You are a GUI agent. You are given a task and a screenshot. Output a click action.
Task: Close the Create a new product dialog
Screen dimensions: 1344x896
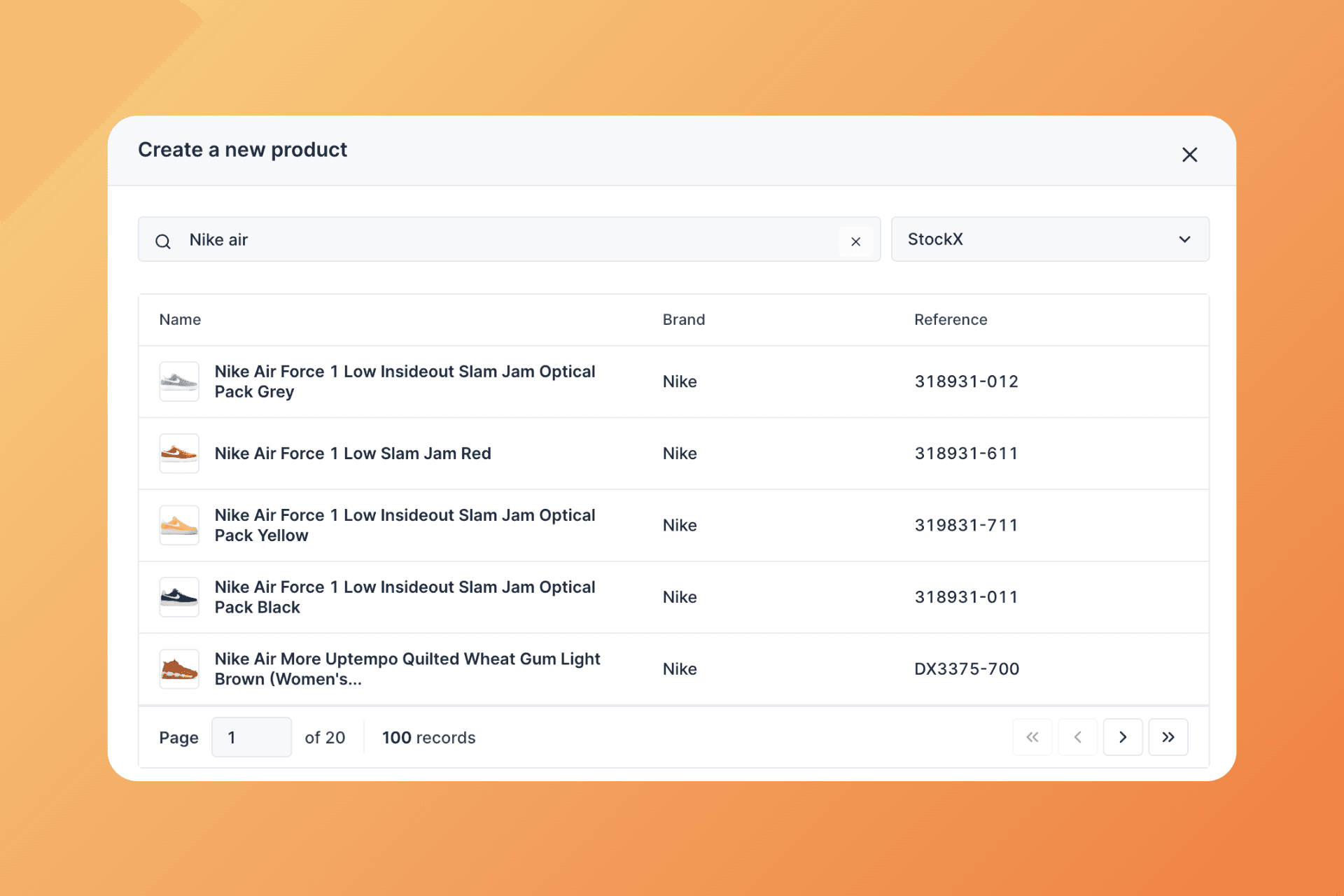point(1189,155)
